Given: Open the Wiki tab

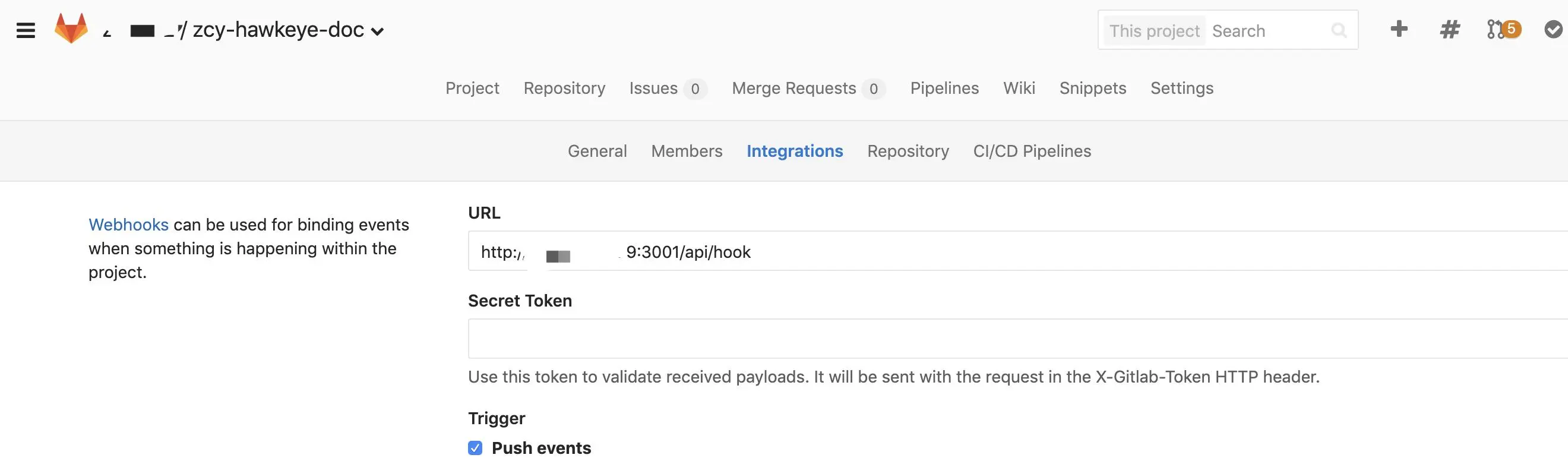Looking at the screenshot, I should tap(1019, 89).
